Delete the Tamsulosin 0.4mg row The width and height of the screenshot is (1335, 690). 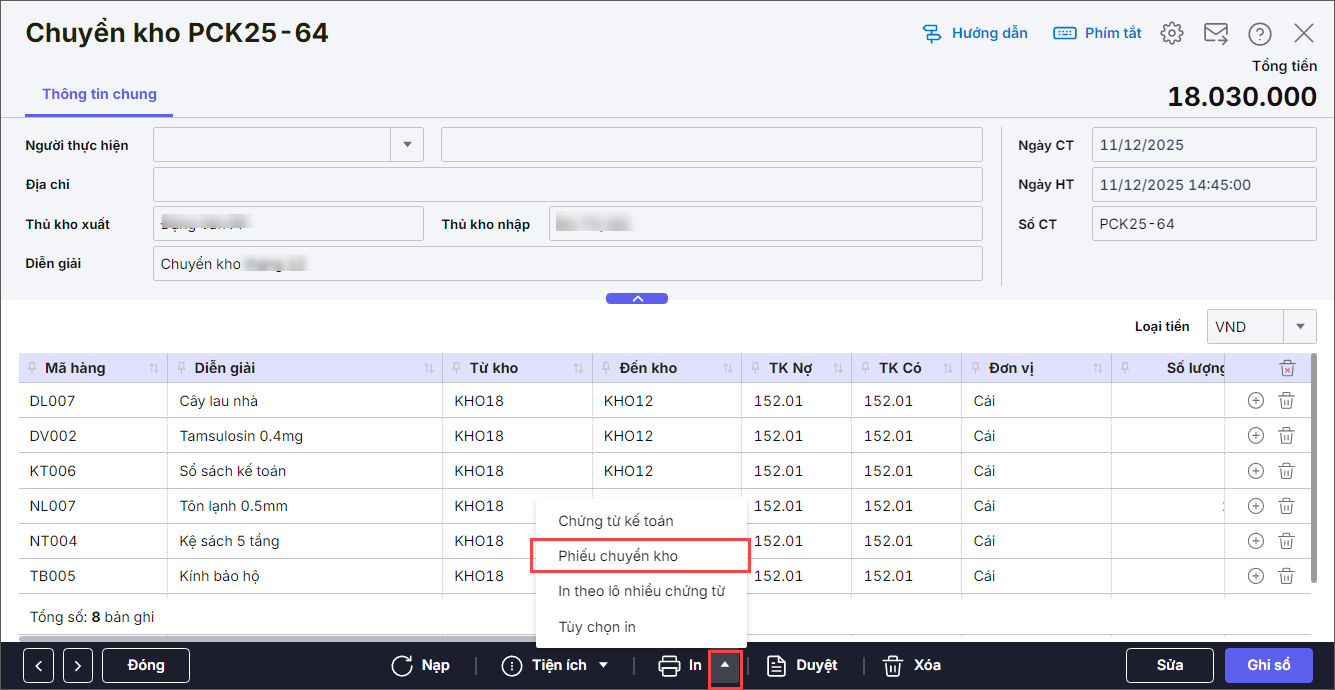pos(1287,436)
